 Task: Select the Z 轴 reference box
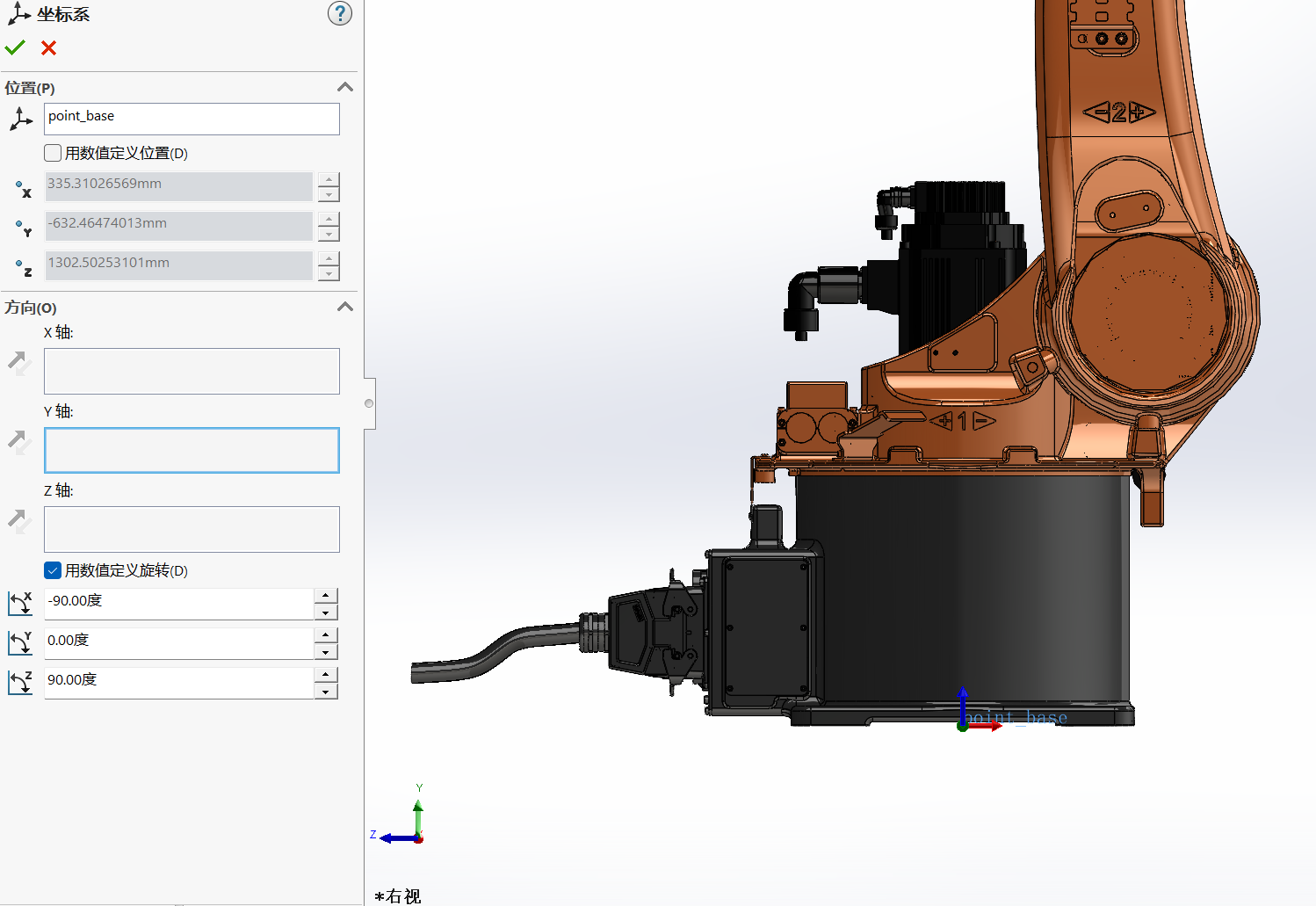(192, 529)
